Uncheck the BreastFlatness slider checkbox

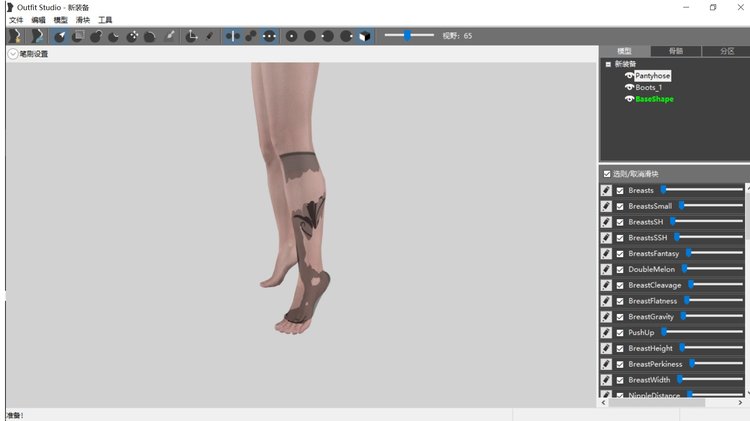pyautogui.click(x=620, y=301)
